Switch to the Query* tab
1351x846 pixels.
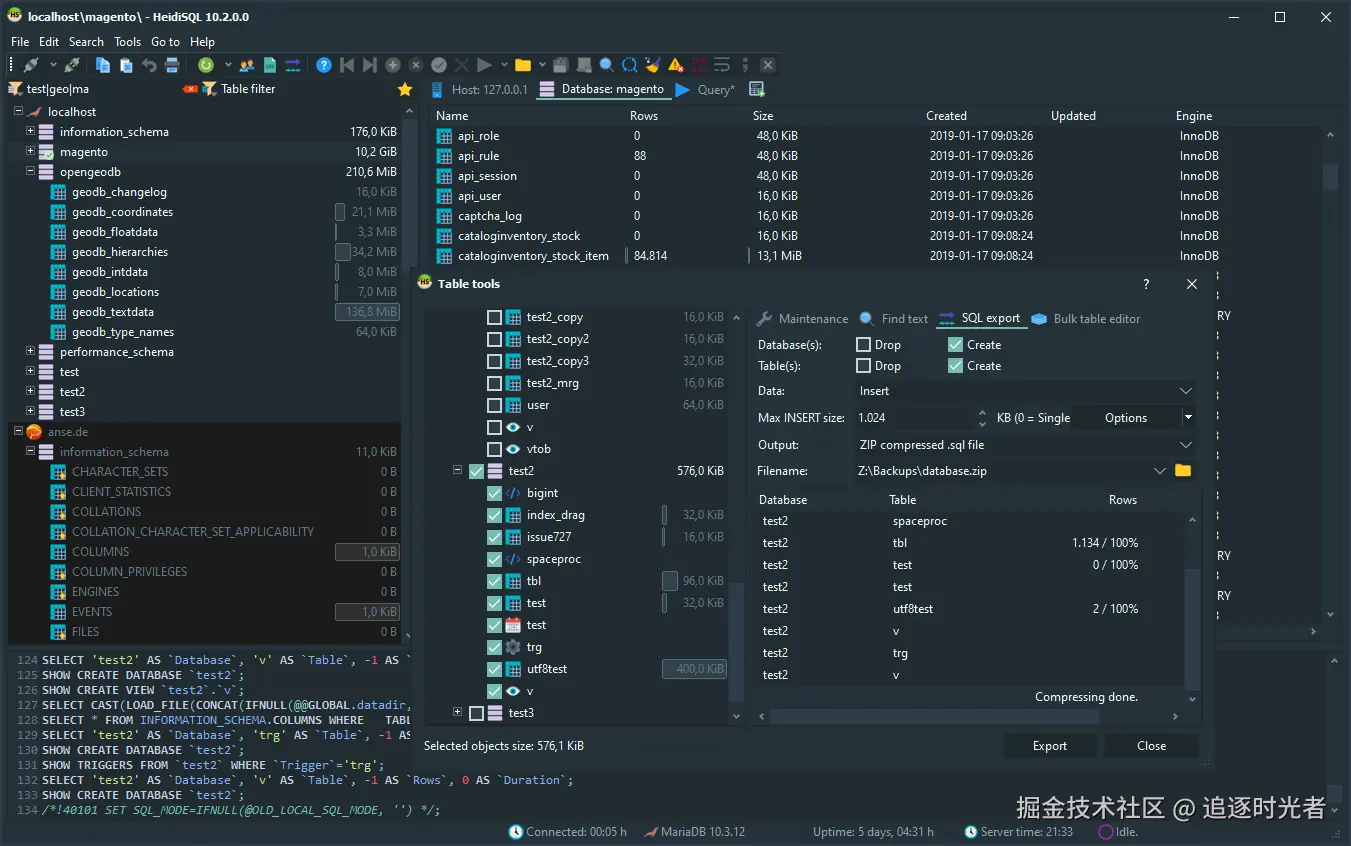tap(705, 89)
